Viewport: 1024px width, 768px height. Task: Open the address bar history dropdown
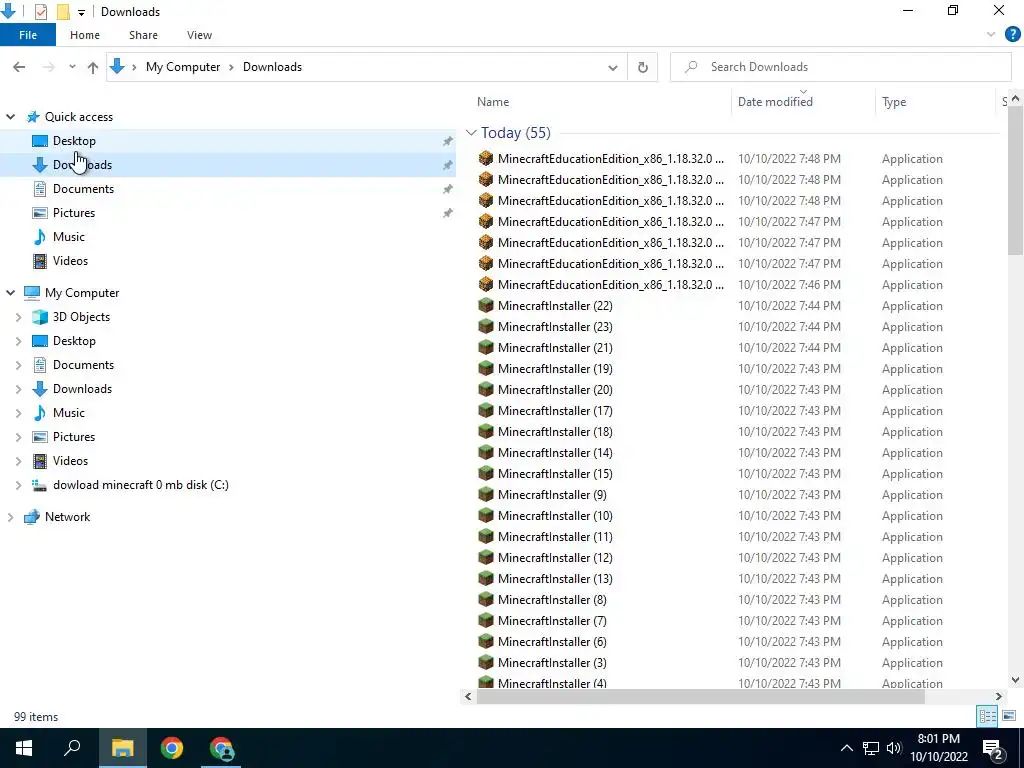(613, 67)
